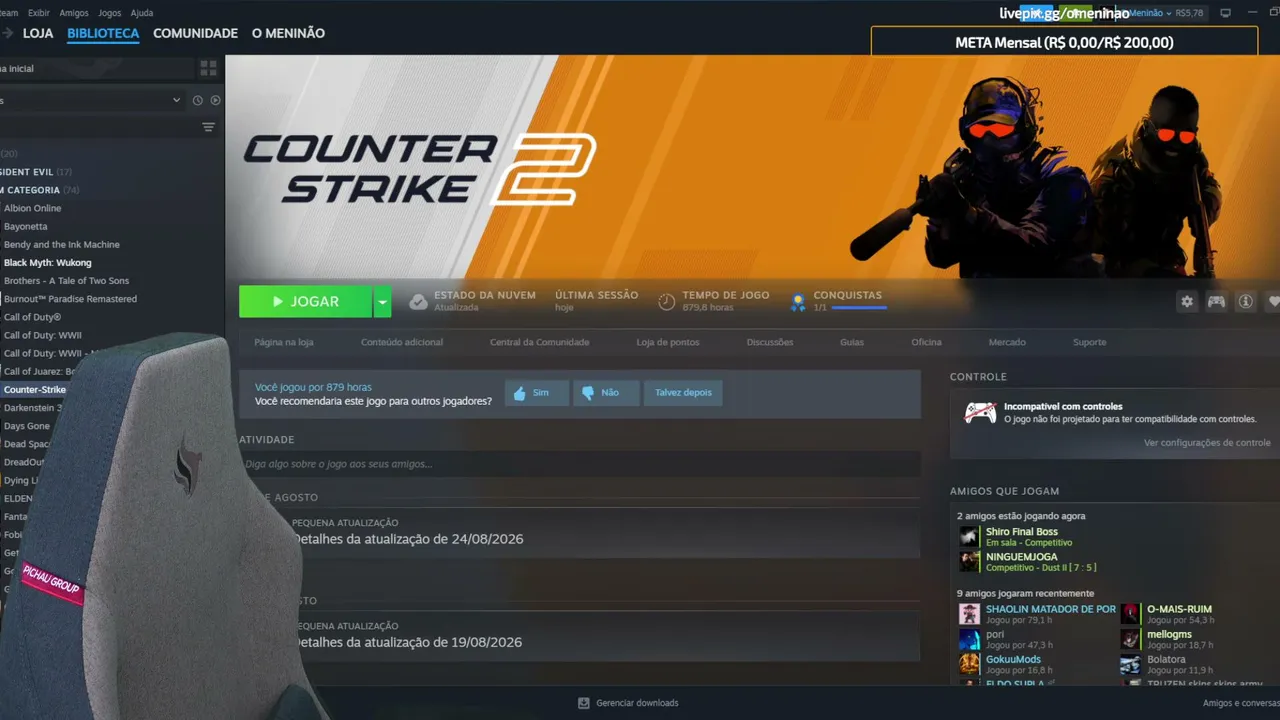Select the BIBLIOTECA tab
This screenshot has width=1280, height=720.
[x=103, y=33]
